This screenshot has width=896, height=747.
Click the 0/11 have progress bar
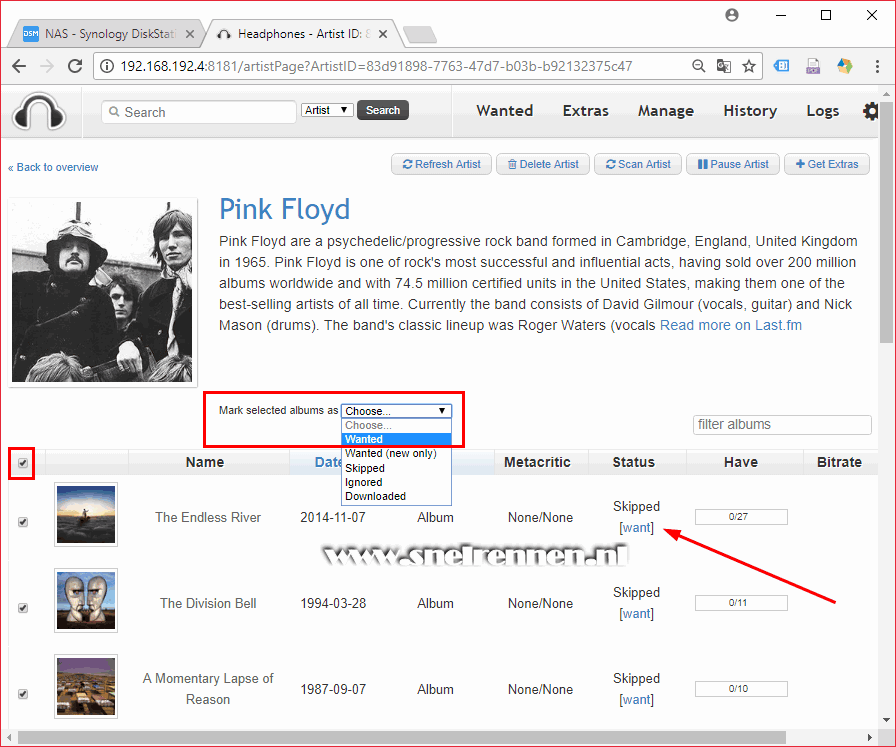(741, 603)
